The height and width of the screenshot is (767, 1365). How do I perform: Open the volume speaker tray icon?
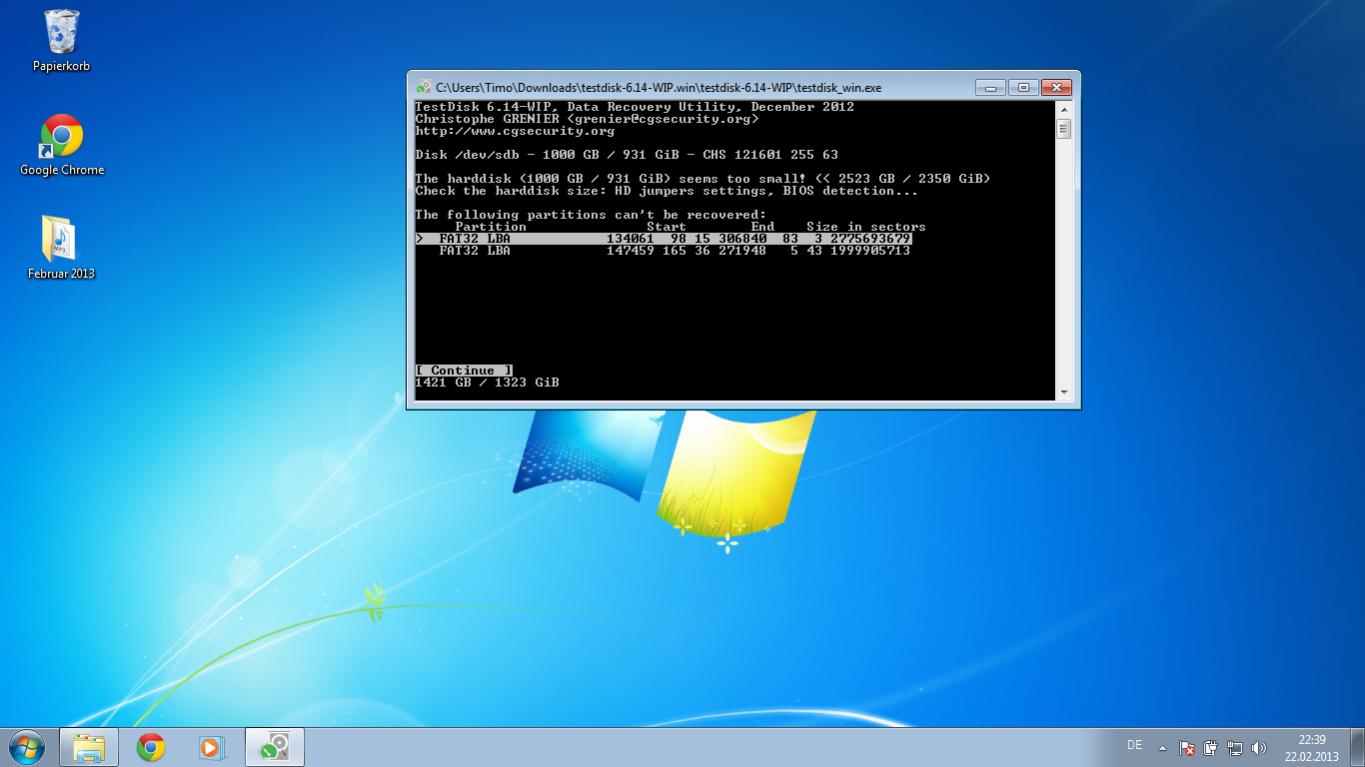[x=1259, y=748]
